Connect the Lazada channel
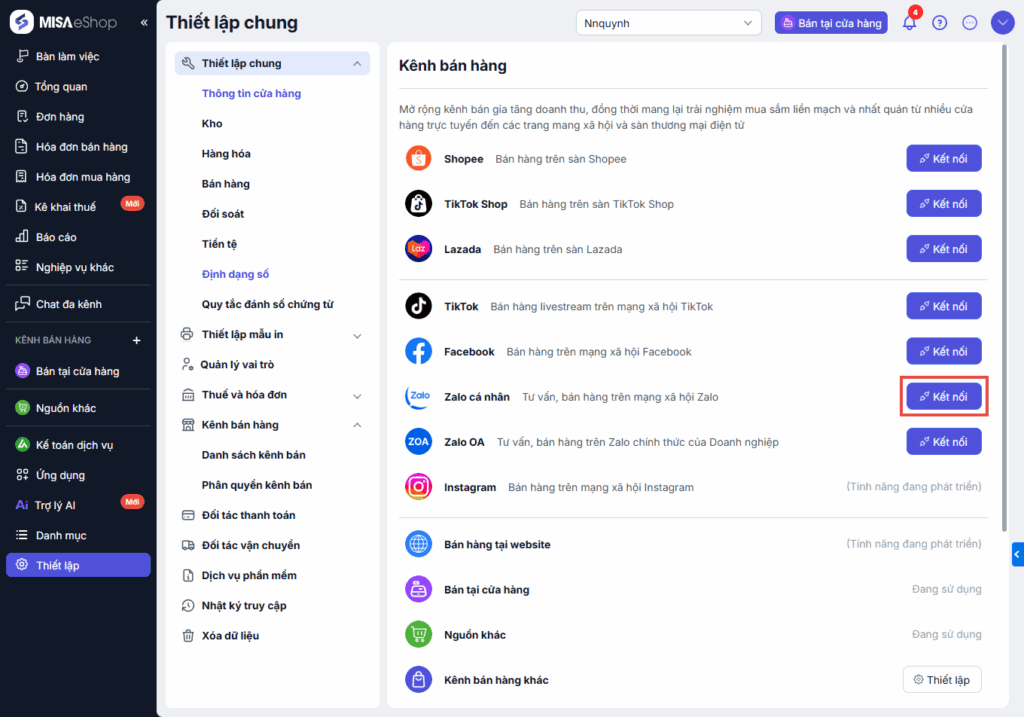Image resolution: width=1024 pixels, height=717 pixels. coord(944,249)
